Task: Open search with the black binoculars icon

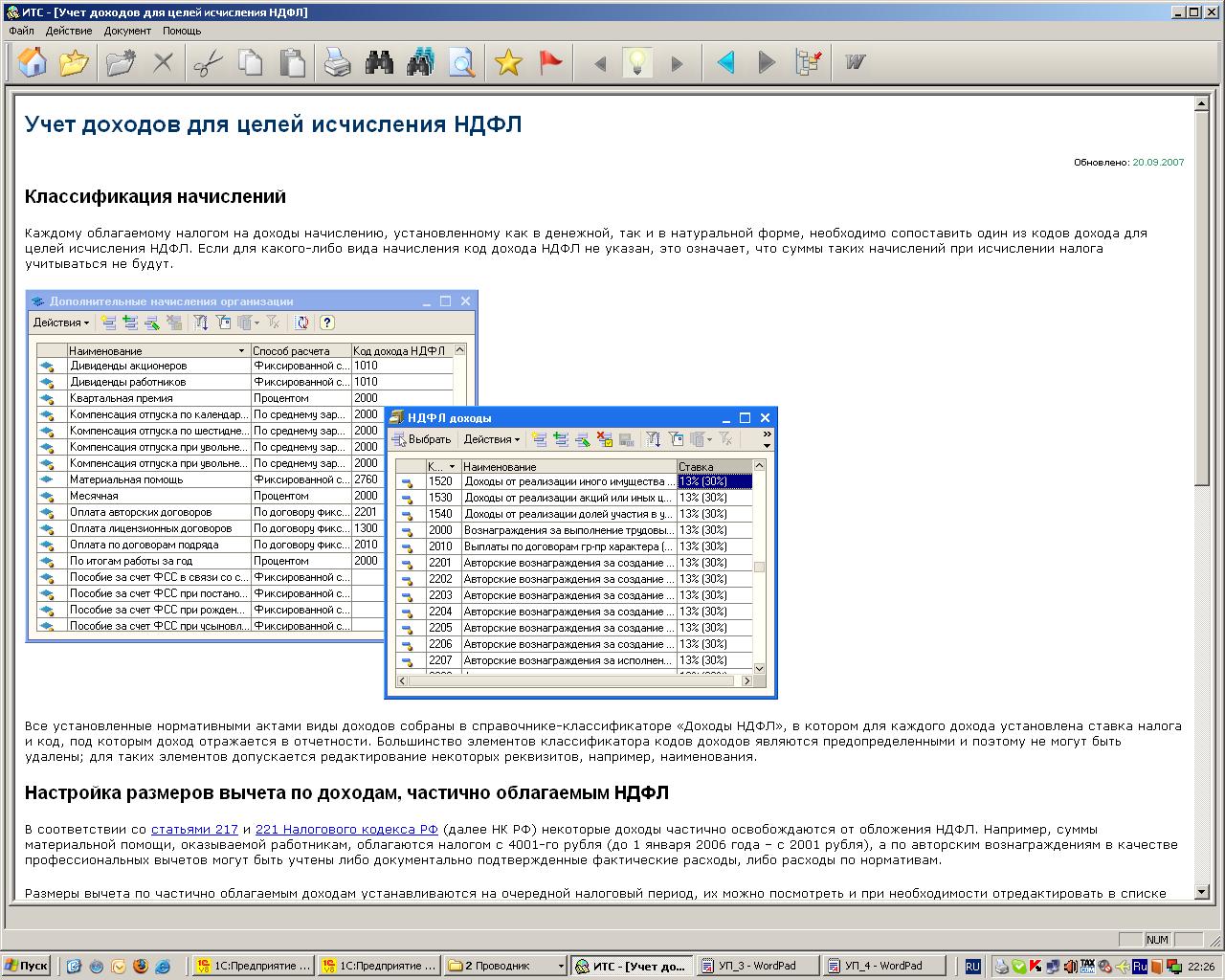Action: [x=379, y=63]
